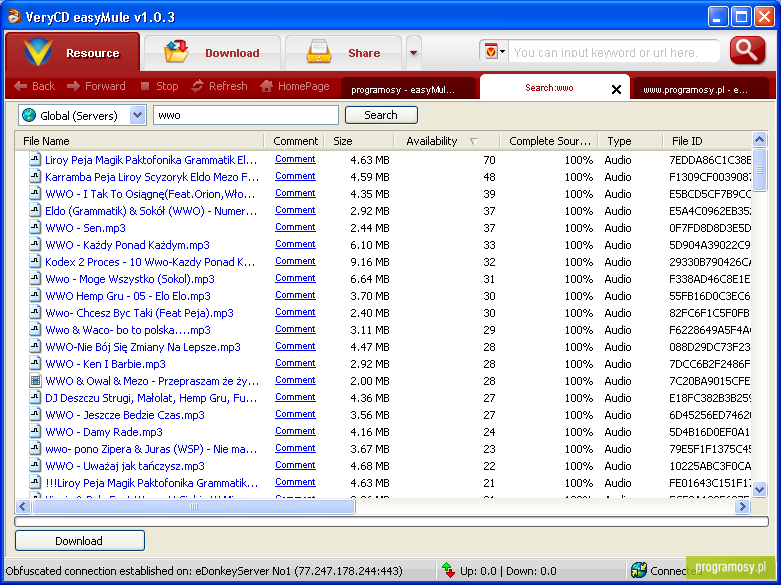Click the top keyword or url input field
Image resolution: width=781 pixels, height=585 pixels.
pos(614,52)
